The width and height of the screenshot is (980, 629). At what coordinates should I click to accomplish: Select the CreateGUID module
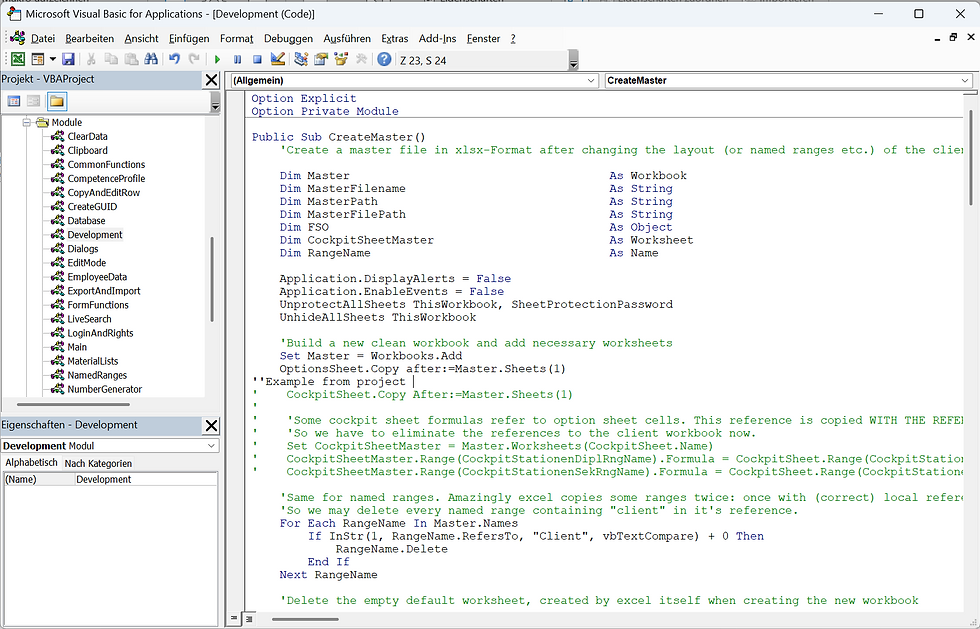click(x=92, y=207)
